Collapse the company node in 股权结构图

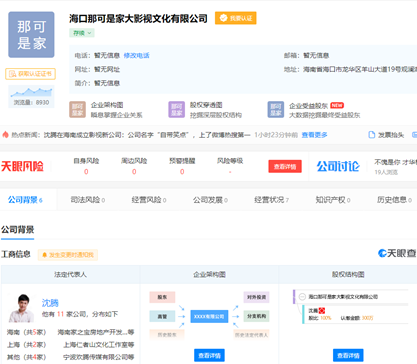click(302, 297)
